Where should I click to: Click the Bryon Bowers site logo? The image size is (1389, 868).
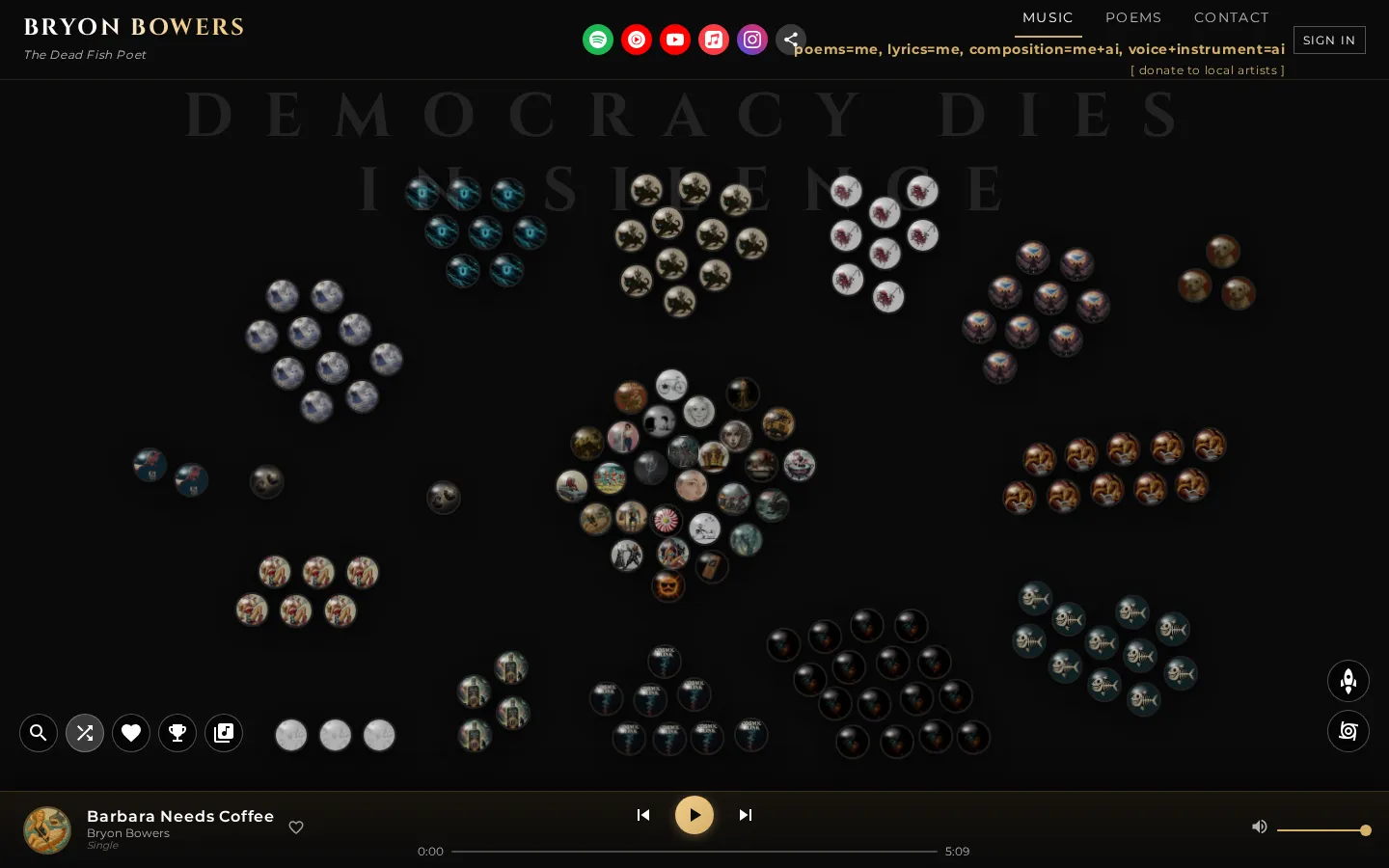pos(134,27)
